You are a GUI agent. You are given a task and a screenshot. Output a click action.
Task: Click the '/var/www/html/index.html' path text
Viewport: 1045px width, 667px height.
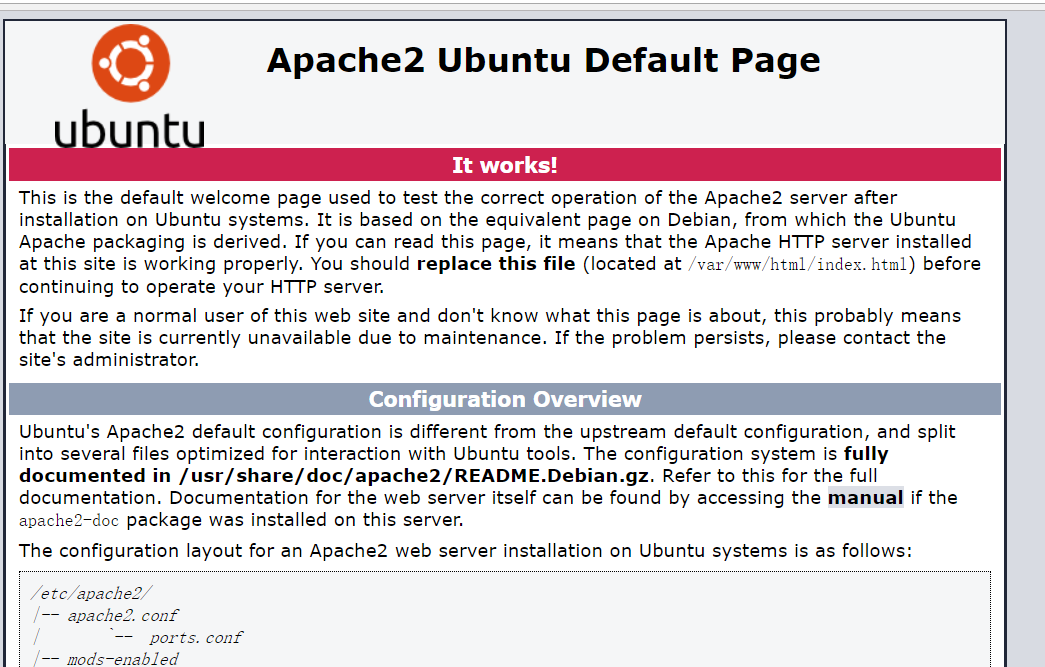pos(798,265)
